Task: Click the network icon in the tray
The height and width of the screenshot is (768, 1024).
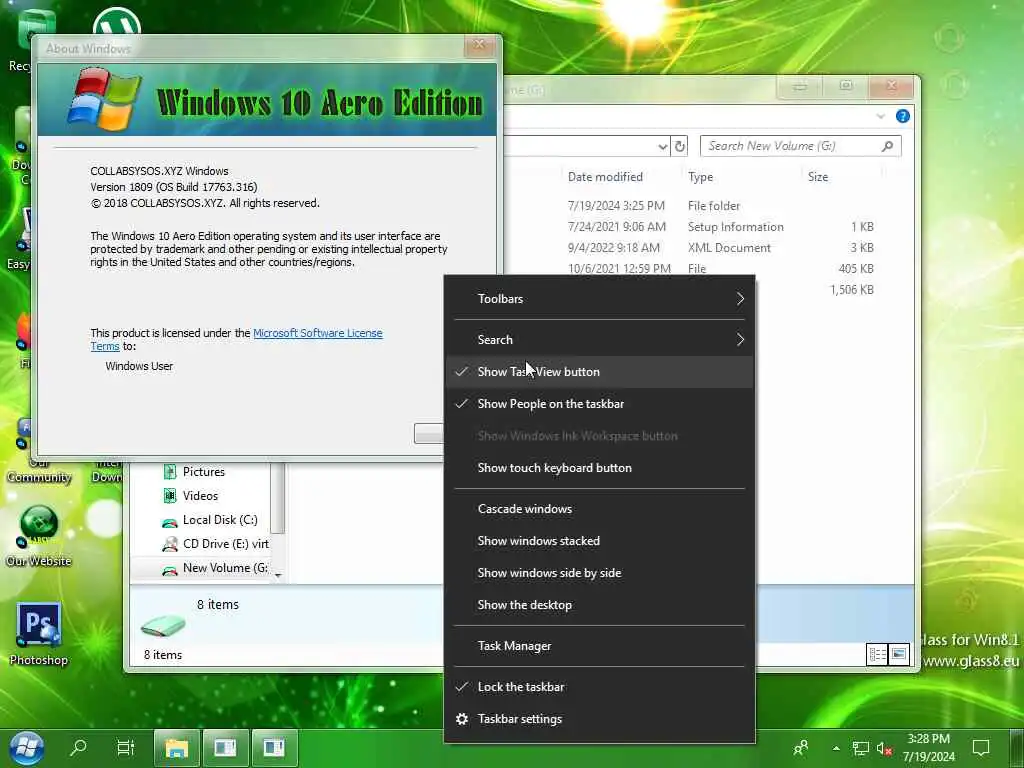Action: coord(860,748)
